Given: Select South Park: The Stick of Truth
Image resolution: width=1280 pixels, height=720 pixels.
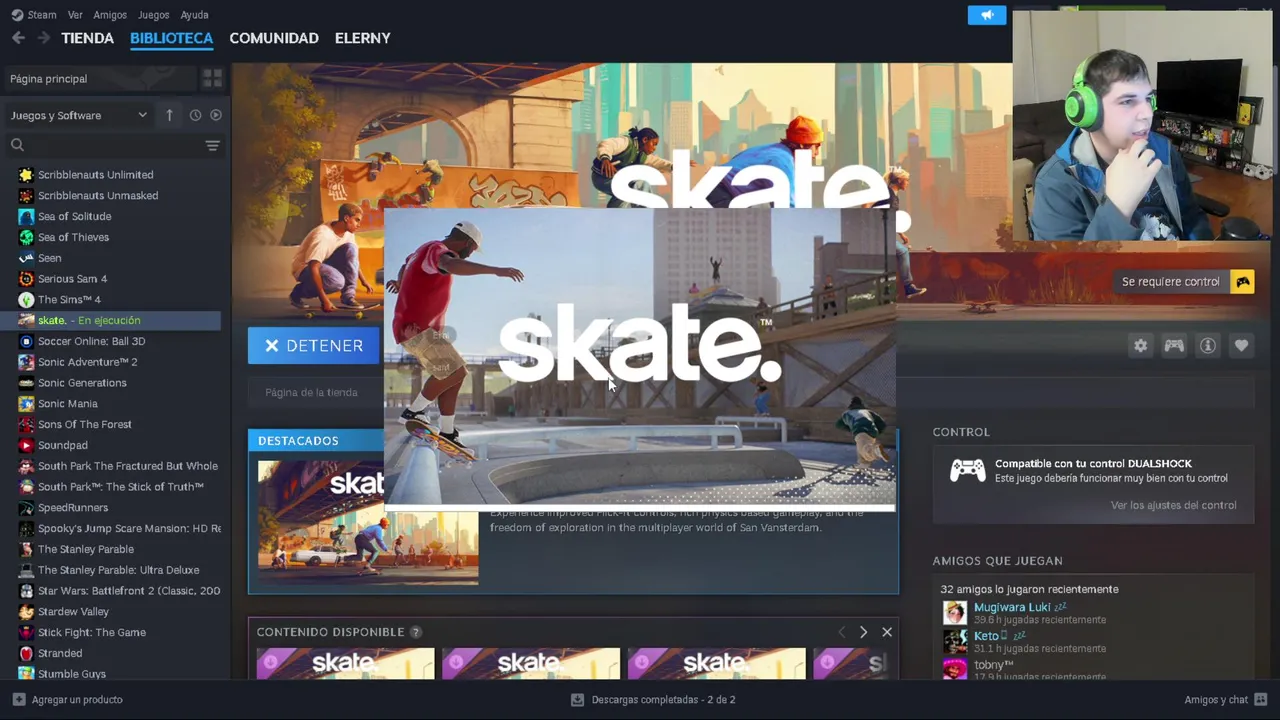Looking at the screenshot, I should tap(120, 487).
